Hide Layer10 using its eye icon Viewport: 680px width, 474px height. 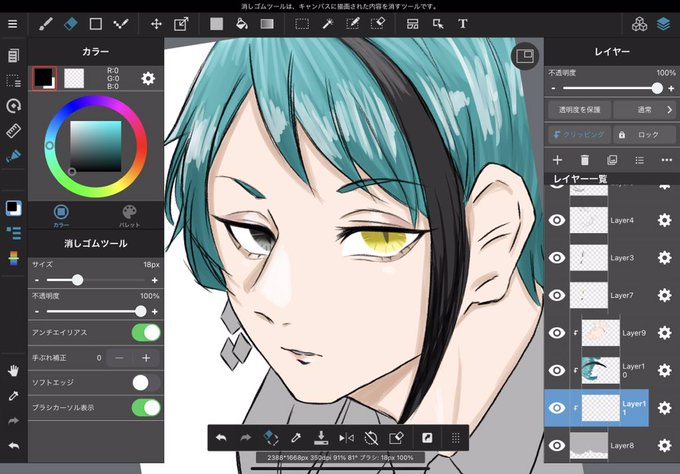pyautogui.click(x=557, y=370)
